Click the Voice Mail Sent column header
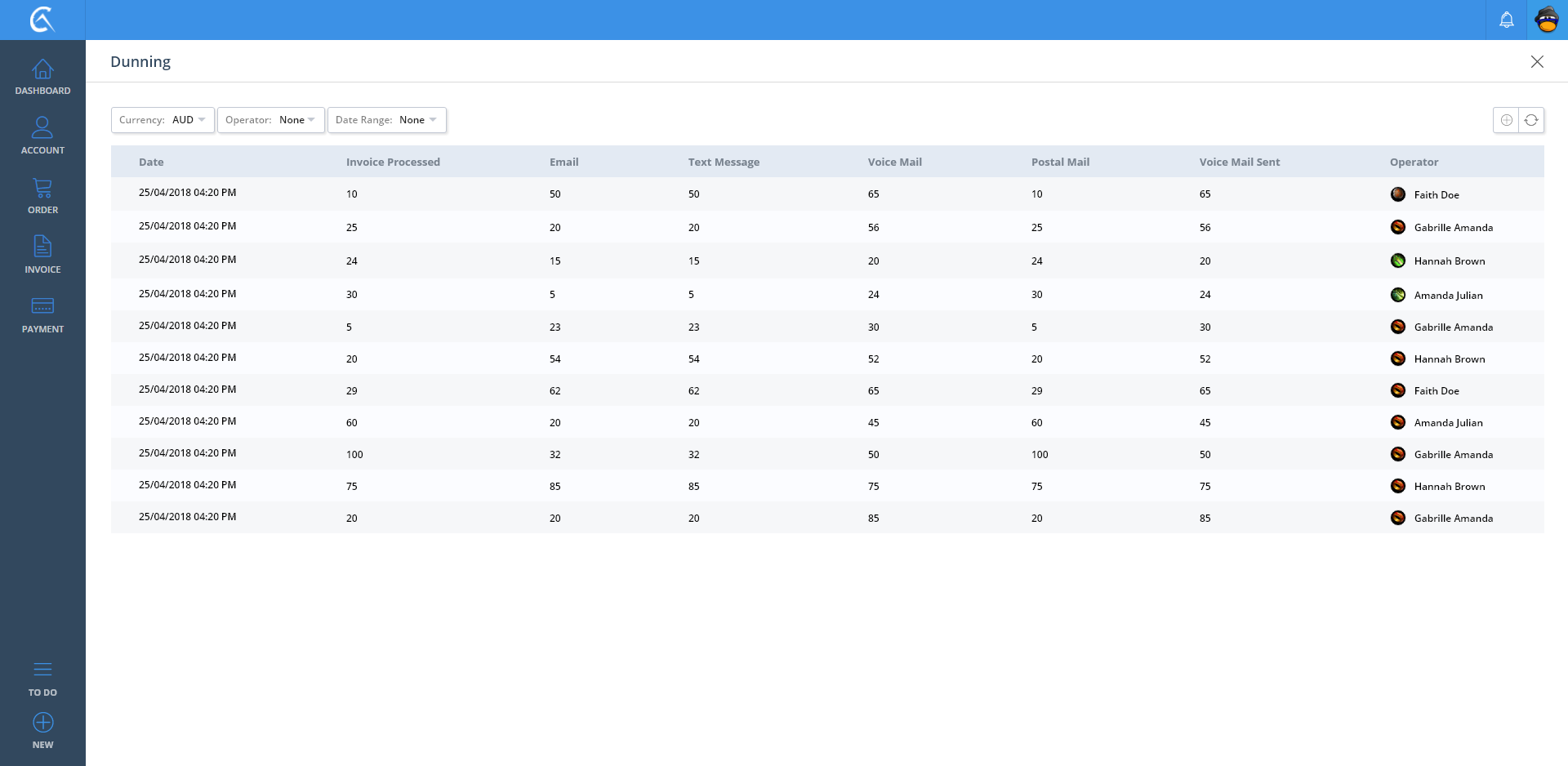This screenshot has height=766, width=1568. (x=1239, y=163)
